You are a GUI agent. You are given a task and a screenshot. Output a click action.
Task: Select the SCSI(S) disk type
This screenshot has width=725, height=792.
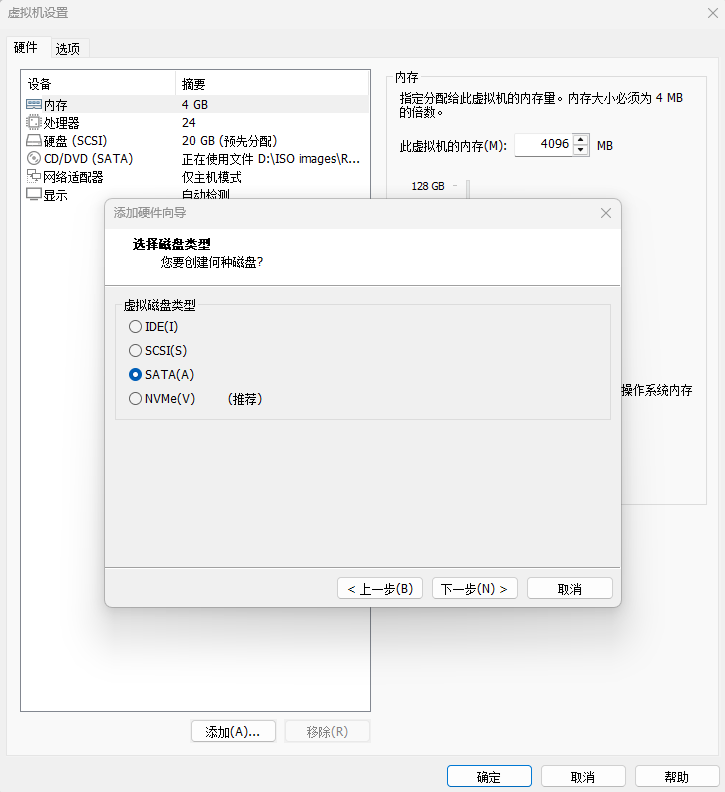click(136, 350)
